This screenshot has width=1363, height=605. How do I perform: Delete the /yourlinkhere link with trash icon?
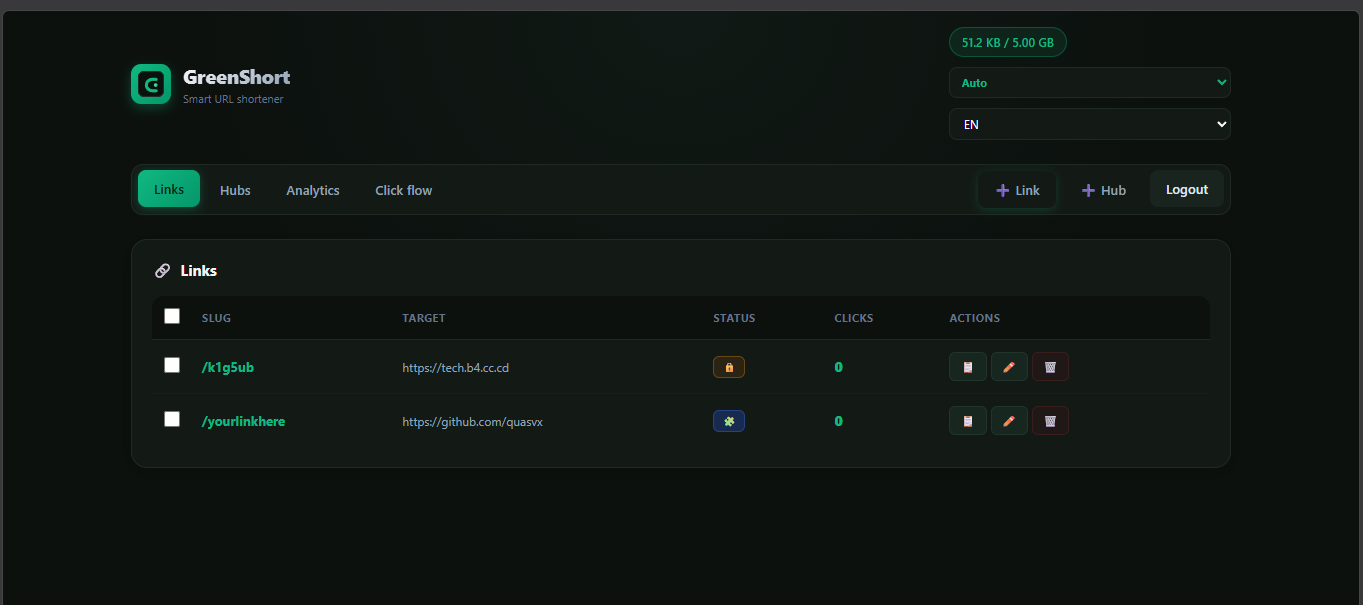(1050, 421)
